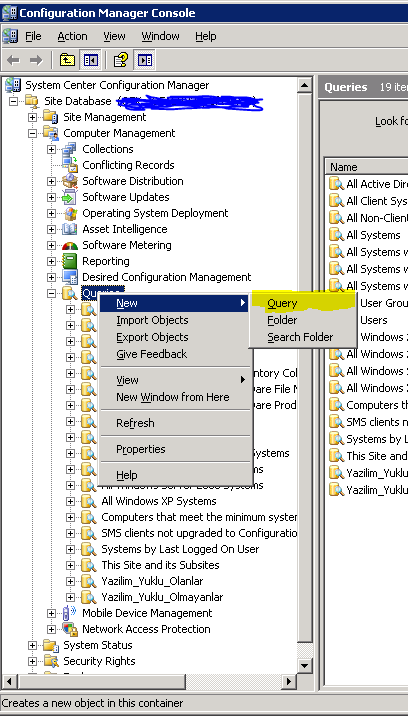This screenshot has height=716, width=408.
Task: Select Asset Intelligence in the tree
Action: coord(125,229)
